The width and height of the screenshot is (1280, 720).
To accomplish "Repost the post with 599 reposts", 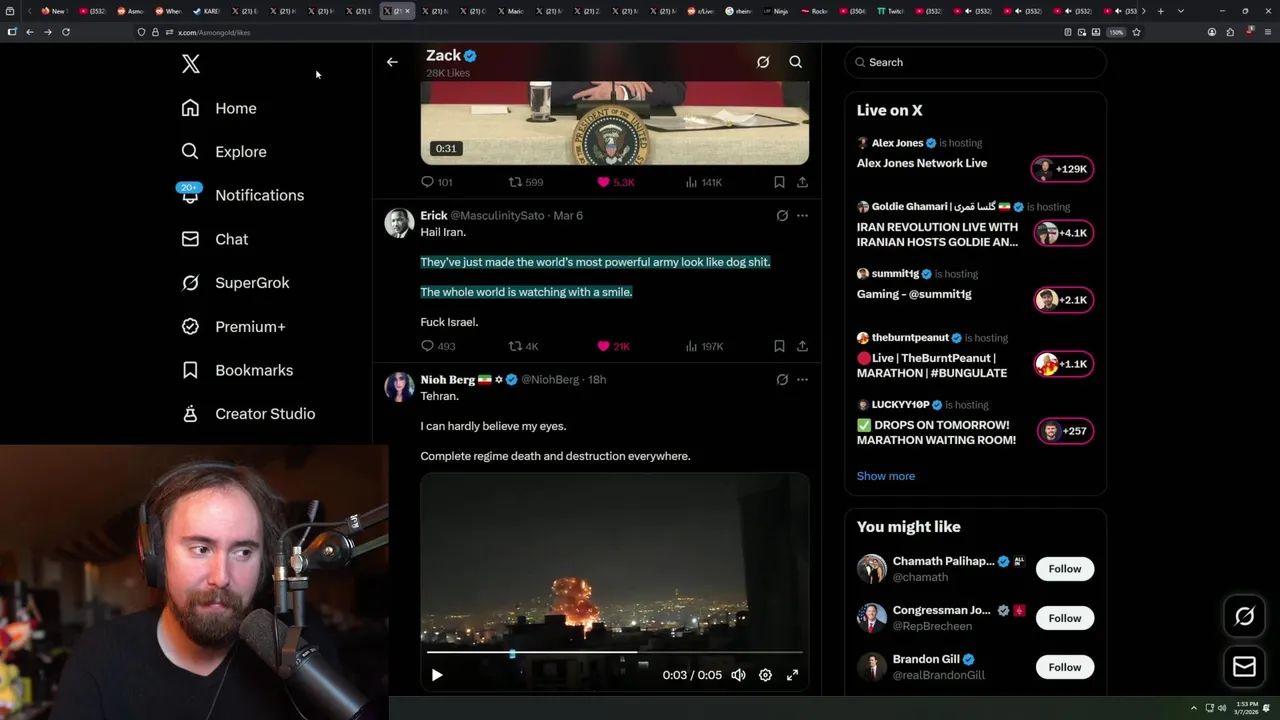I will tap(526, 182).
